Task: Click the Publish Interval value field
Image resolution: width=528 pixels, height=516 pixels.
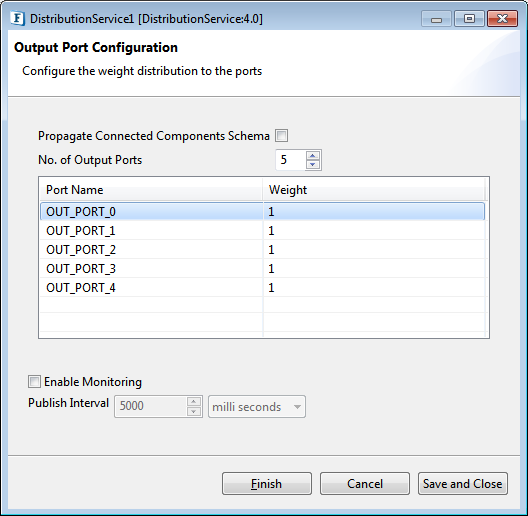Action: click(x=151, y=406)
